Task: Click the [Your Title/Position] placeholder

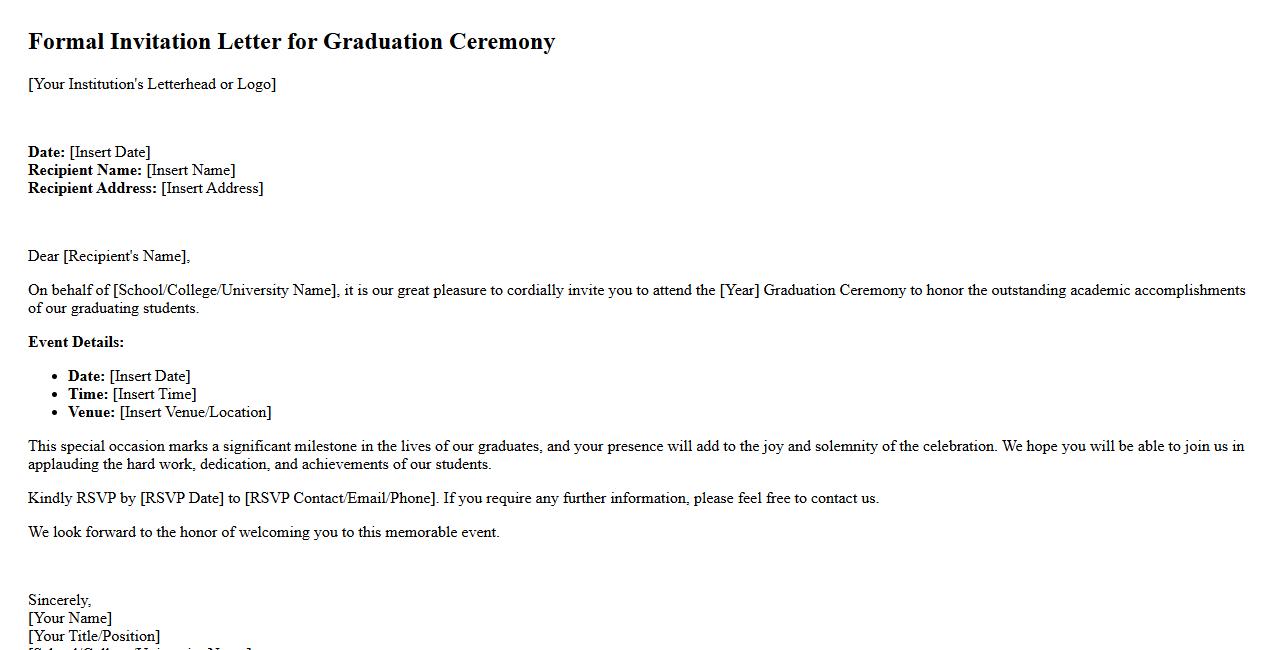Action: coord(94,636)
